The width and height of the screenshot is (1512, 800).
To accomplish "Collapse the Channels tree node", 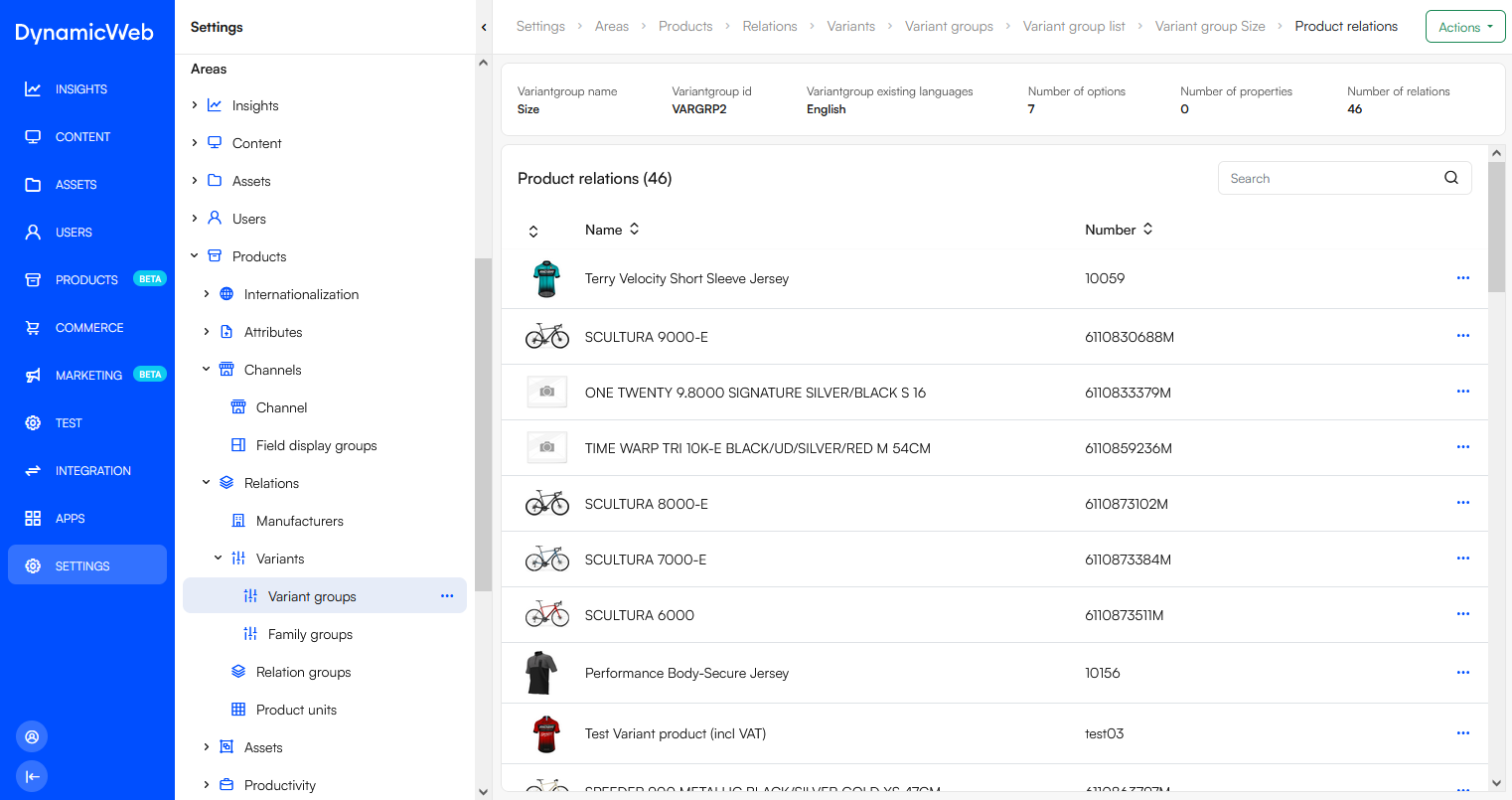I will (207, 370).
